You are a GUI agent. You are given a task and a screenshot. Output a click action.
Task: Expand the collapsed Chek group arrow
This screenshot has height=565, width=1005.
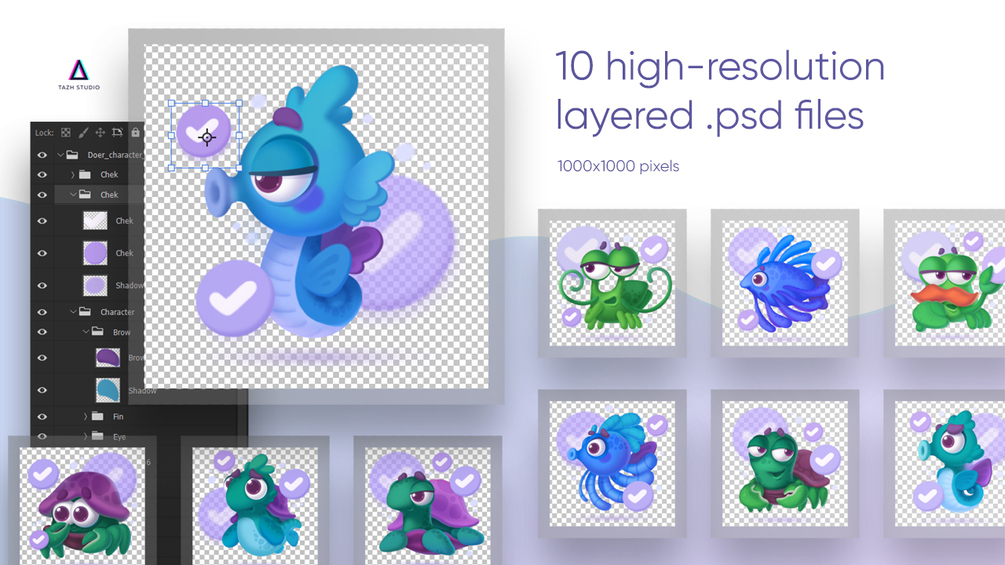[72, 174]
